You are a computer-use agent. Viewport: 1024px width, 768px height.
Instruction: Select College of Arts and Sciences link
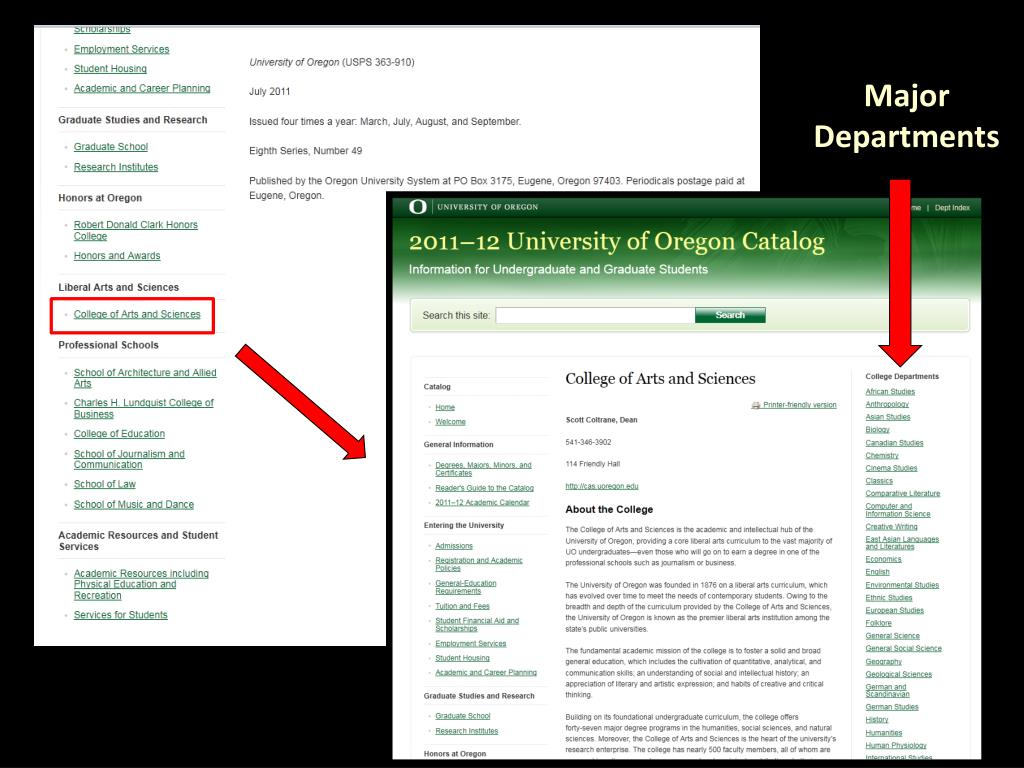[137, 314]
